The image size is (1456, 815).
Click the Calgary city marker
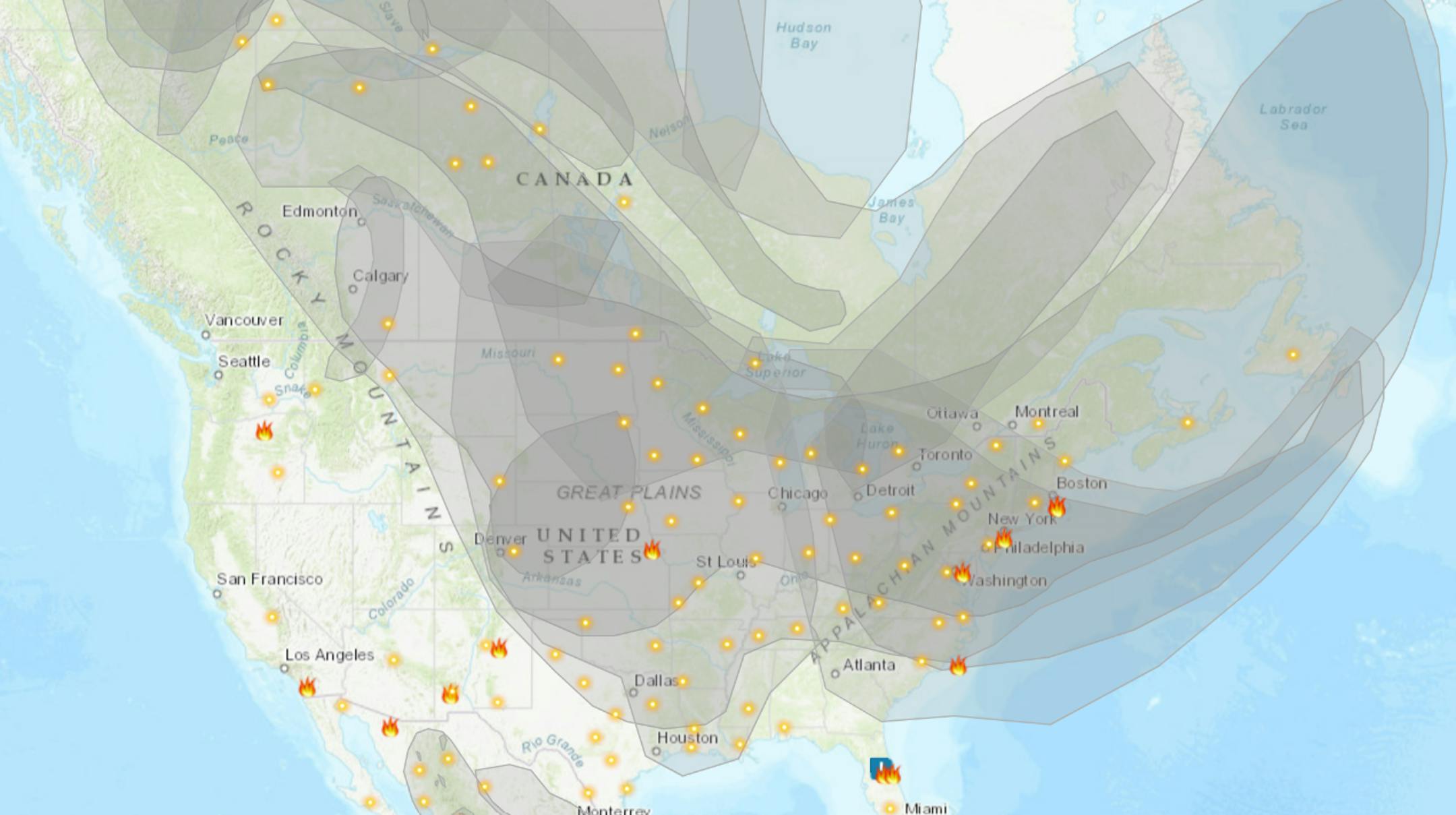click(353, 289)
